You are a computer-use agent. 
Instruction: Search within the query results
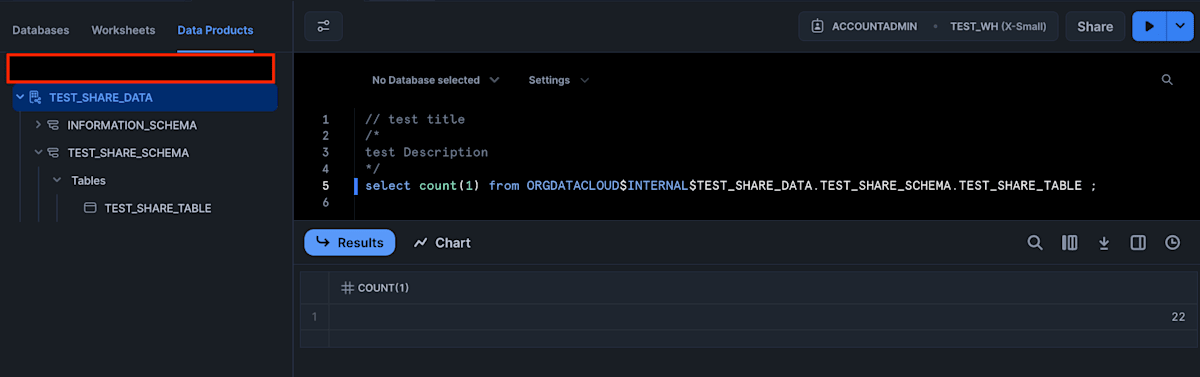point(1036,243)
